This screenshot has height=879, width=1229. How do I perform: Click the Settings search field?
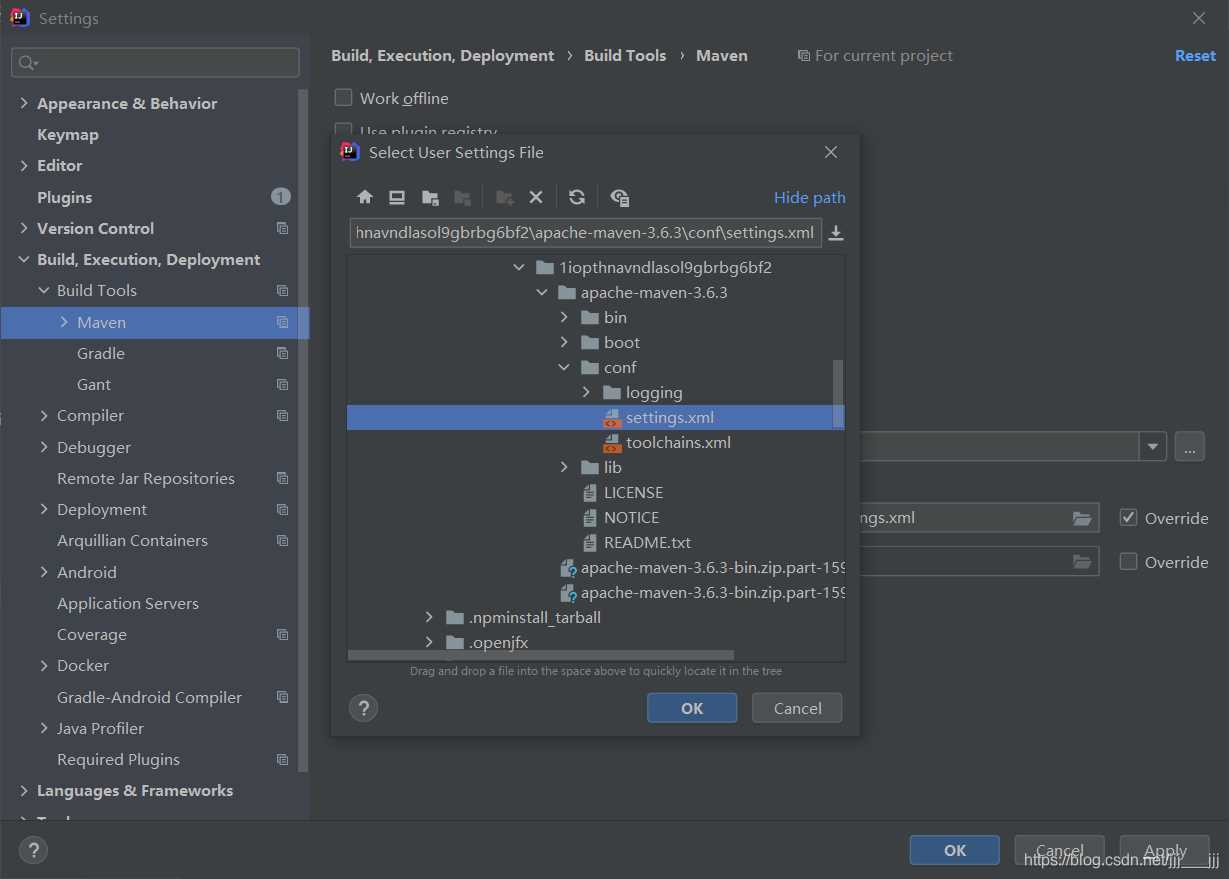pyautogui.click(x=155, y=63)
